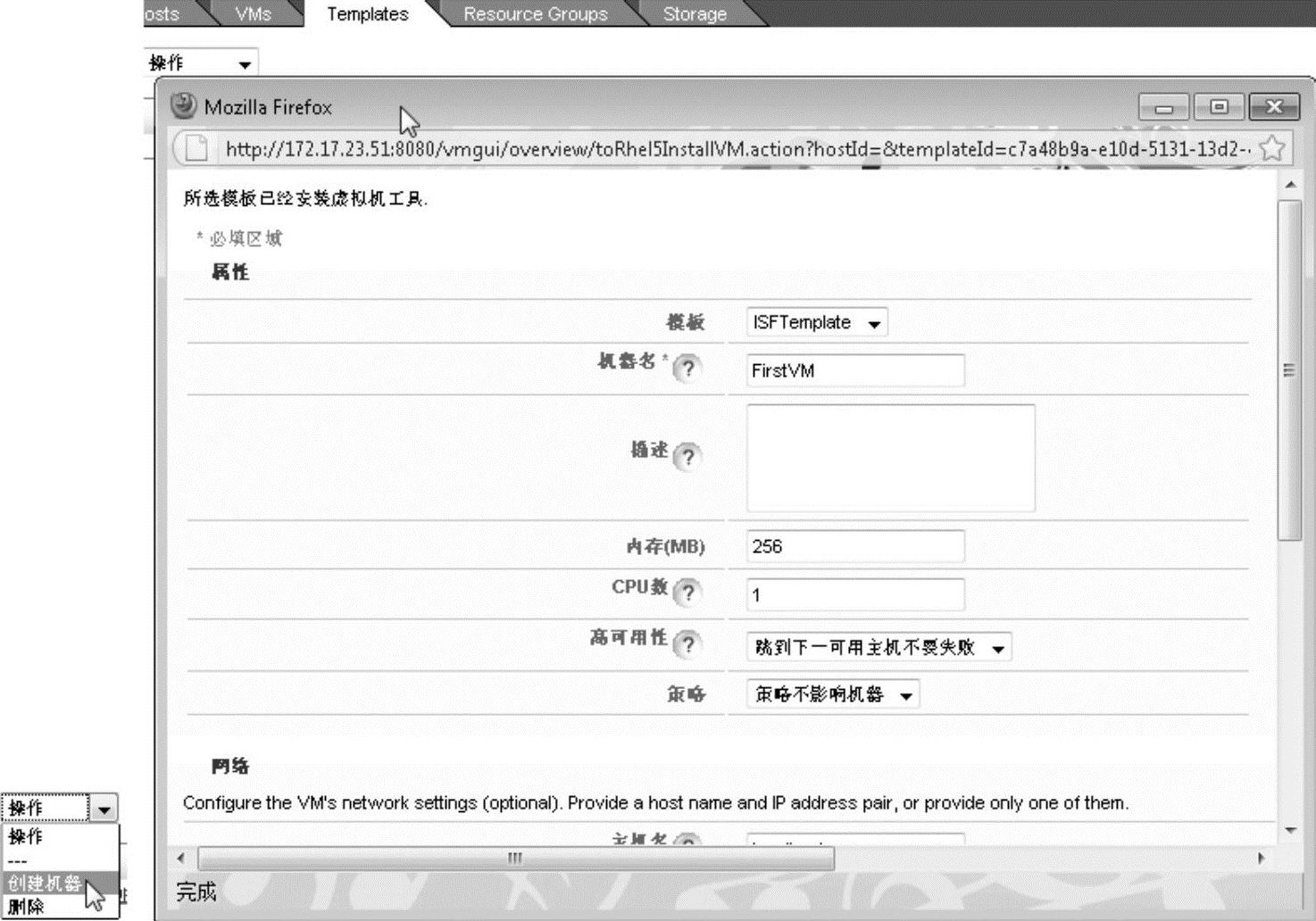Click the 策略 label

pyautogui.click(x=686, y=693)
